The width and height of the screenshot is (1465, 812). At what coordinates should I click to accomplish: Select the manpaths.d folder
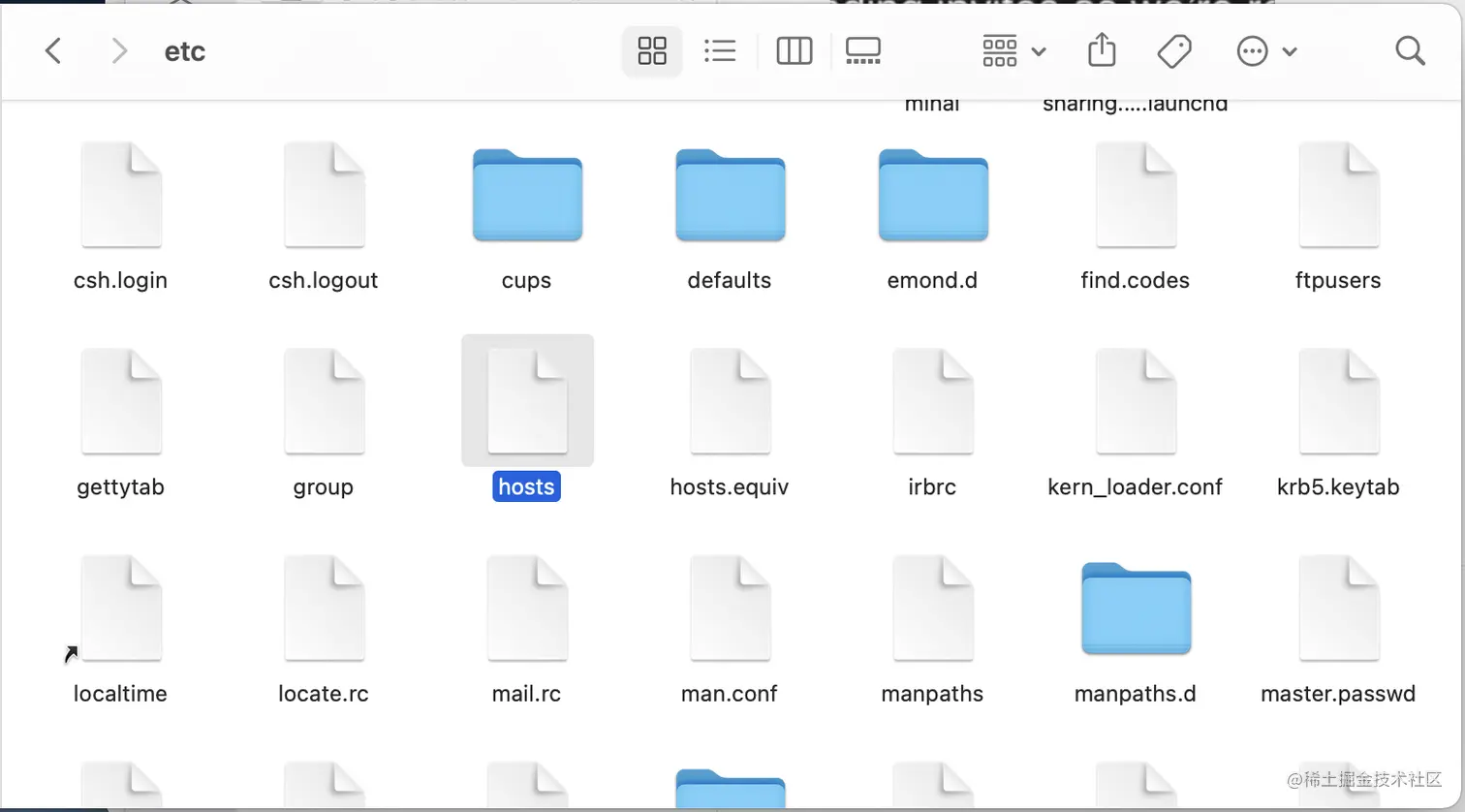(1136, 609)
